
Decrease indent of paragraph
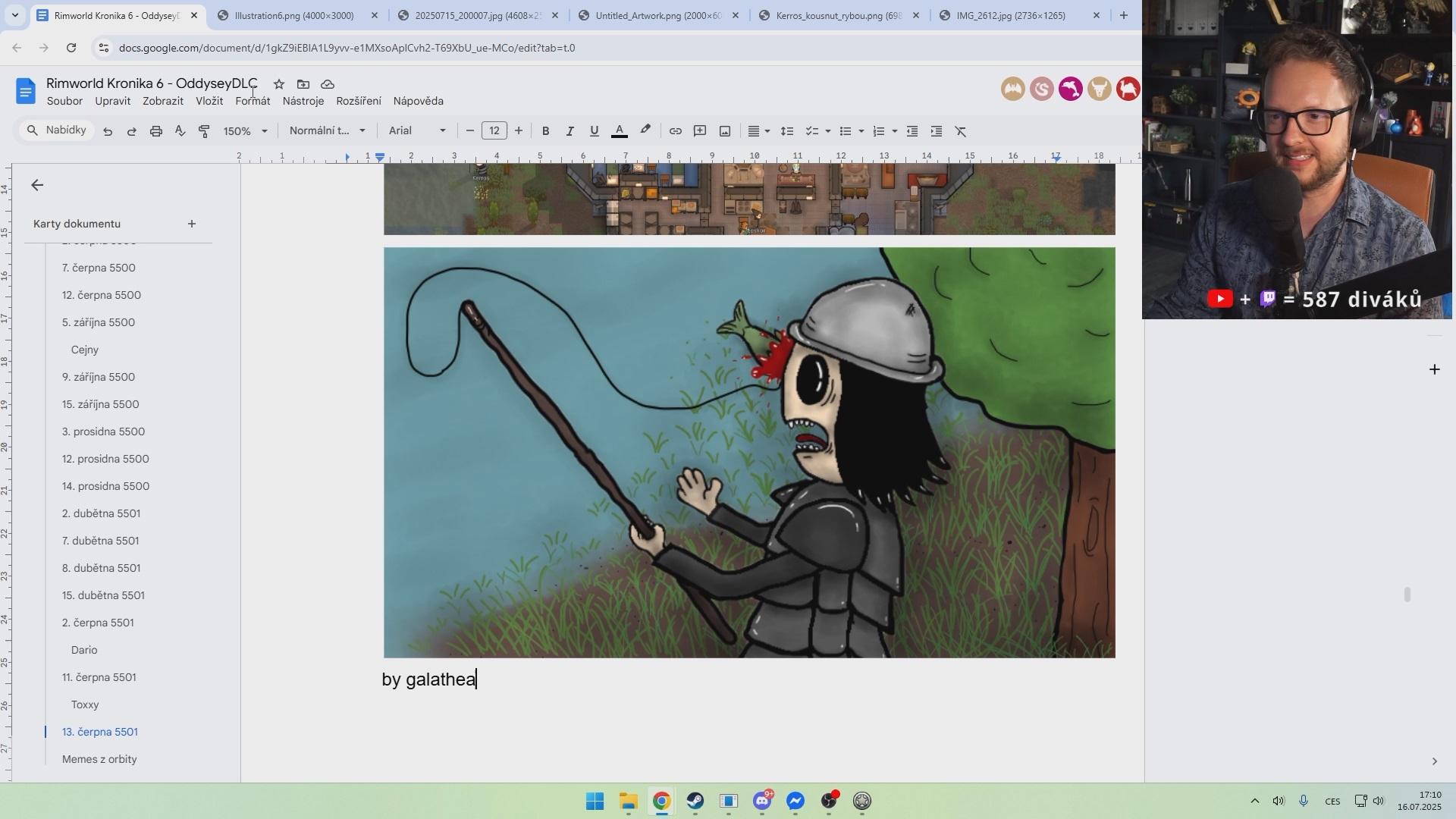(912, 131)
